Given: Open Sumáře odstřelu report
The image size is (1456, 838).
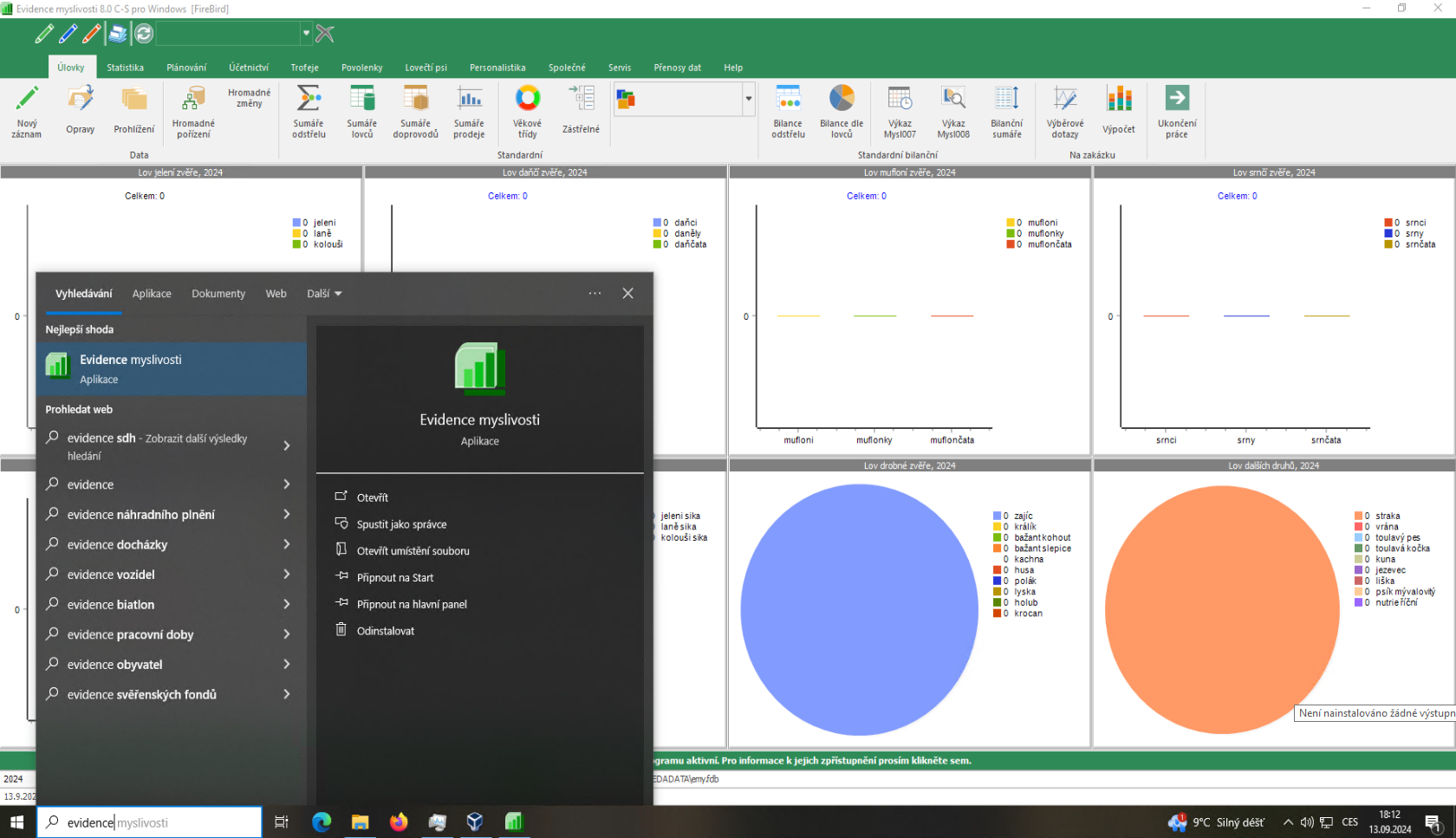Looking at the screenshot, I should coord(309,111).
